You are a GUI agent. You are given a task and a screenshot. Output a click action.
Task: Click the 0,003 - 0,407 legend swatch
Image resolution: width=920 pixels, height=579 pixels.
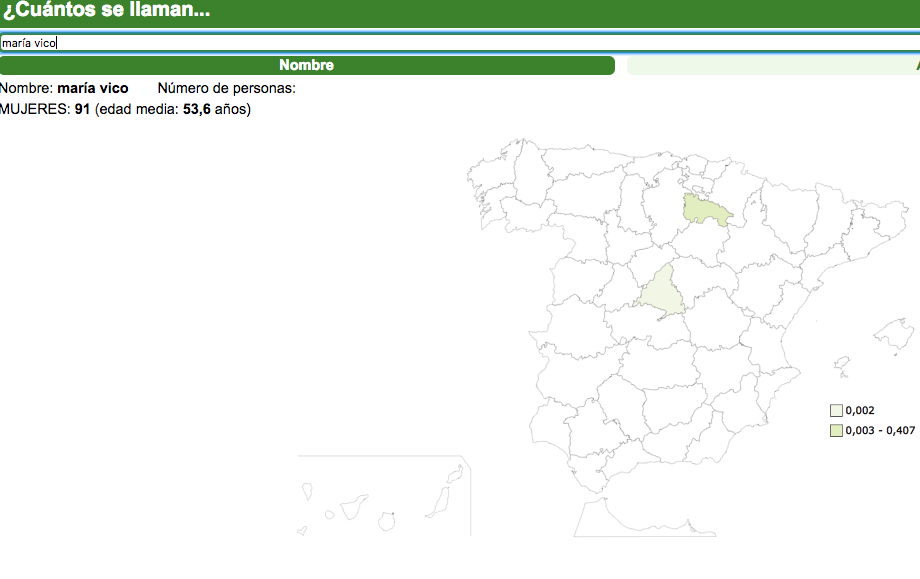(x=836, y=430)
